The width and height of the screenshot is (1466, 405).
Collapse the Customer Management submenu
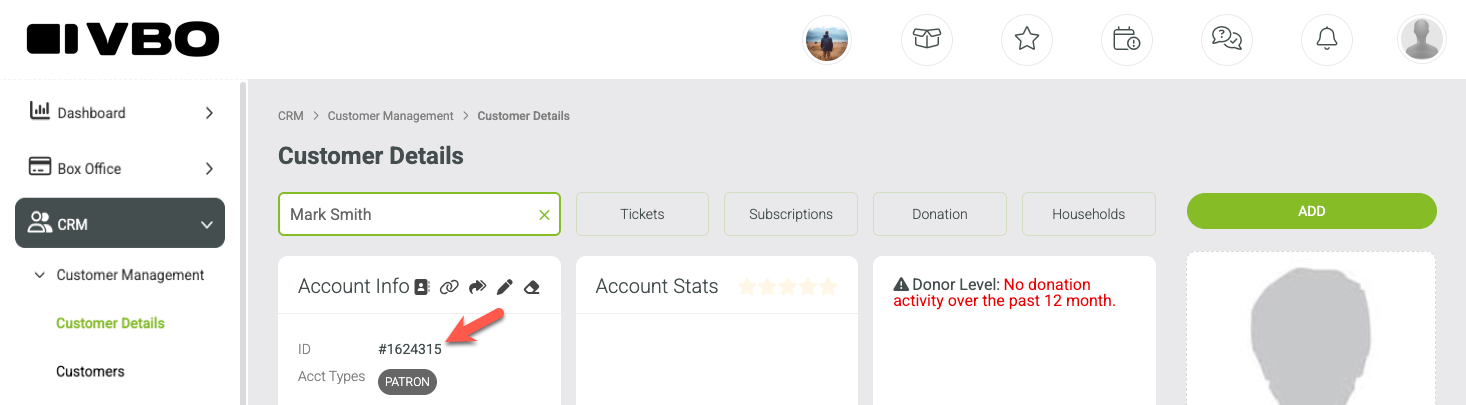coord(39,275)
